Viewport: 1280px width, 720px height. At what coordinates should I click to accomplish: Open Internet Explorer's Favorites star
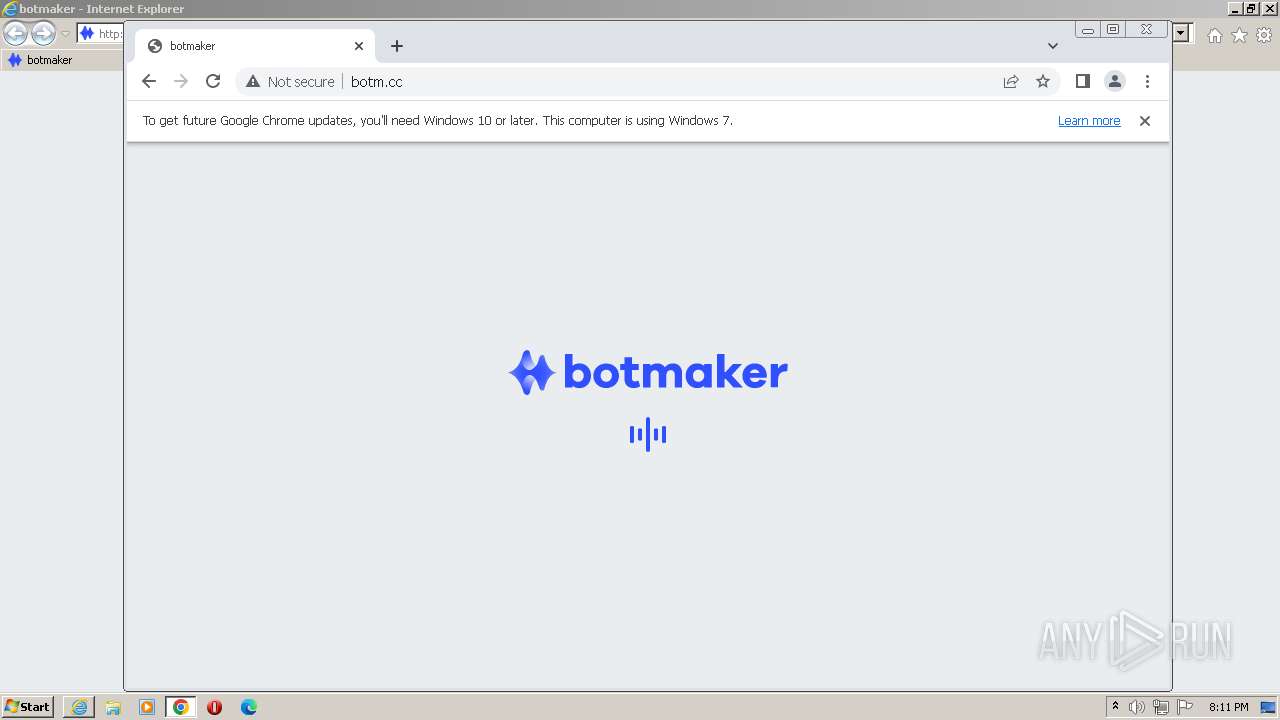click(1239, 35)
